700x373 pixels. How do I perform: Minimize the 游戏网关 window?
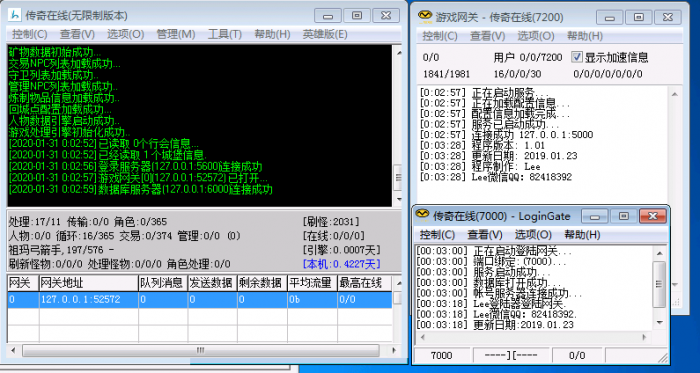coord(609,17)
